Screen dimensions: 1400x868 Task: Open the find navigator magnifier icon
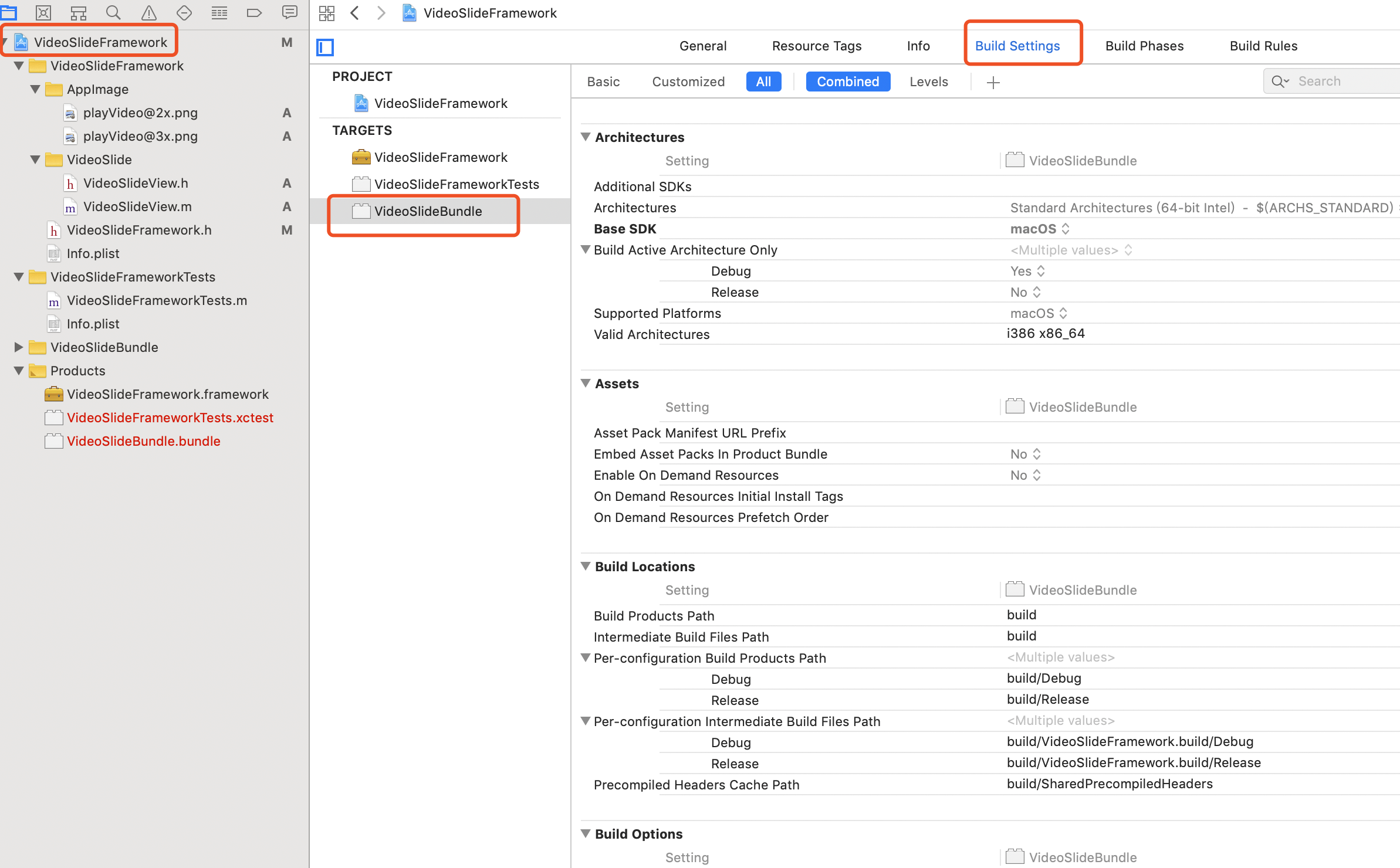[113, 12]
